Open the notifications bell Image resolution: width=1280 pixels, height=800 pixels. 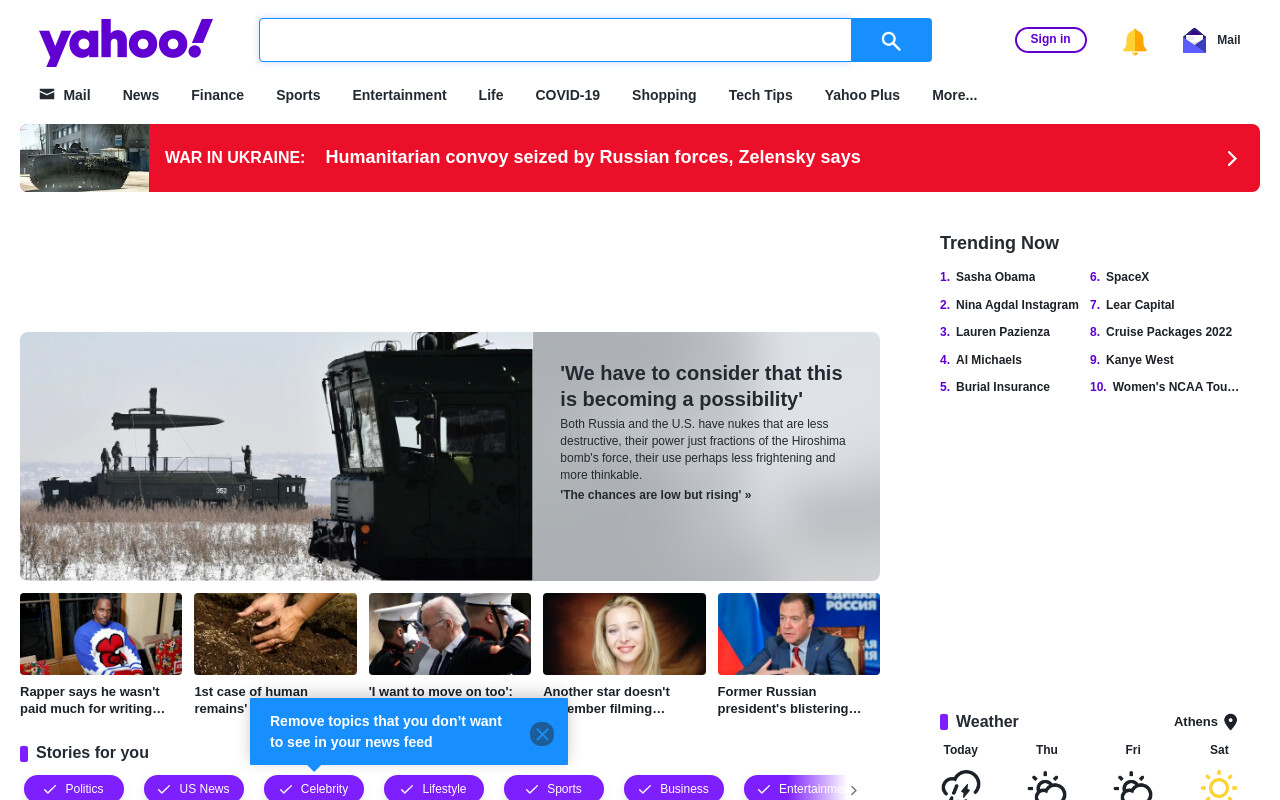(1134, 41)
